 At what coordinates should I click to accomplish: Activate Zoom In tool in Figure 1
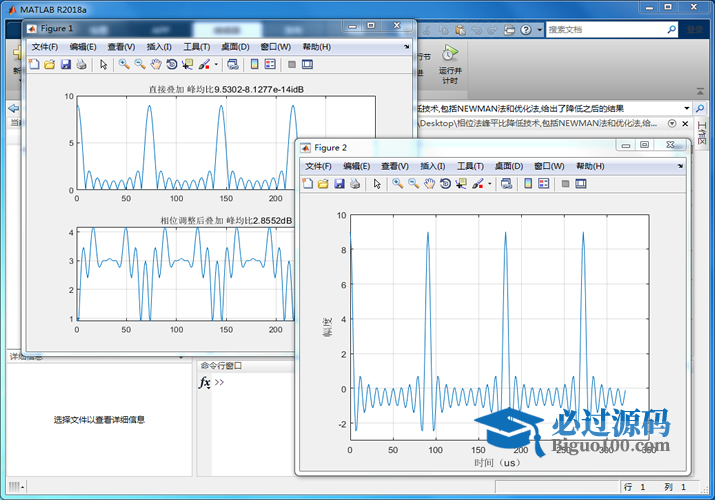click(124, 64)
